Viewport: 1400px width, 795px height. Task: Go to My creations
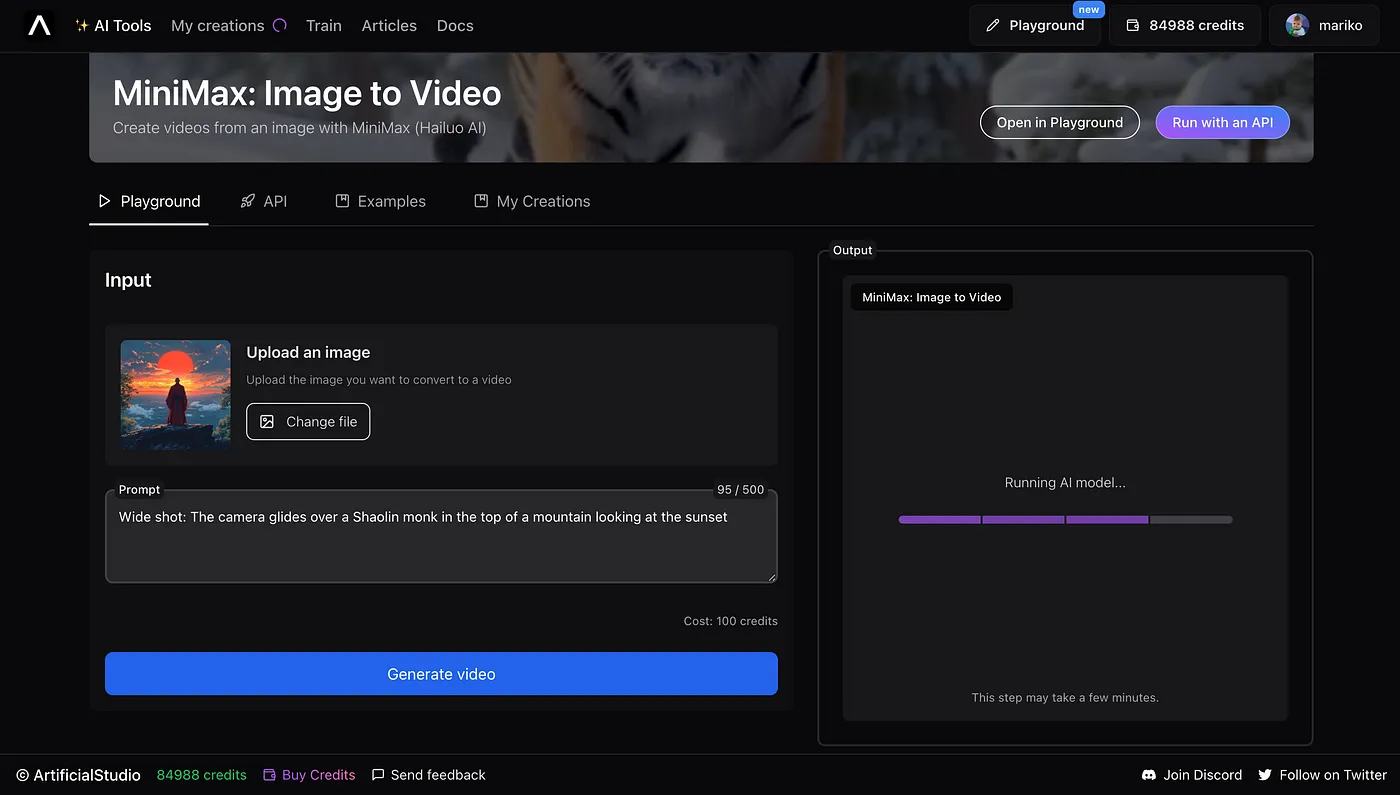click(x=218, y=26)
